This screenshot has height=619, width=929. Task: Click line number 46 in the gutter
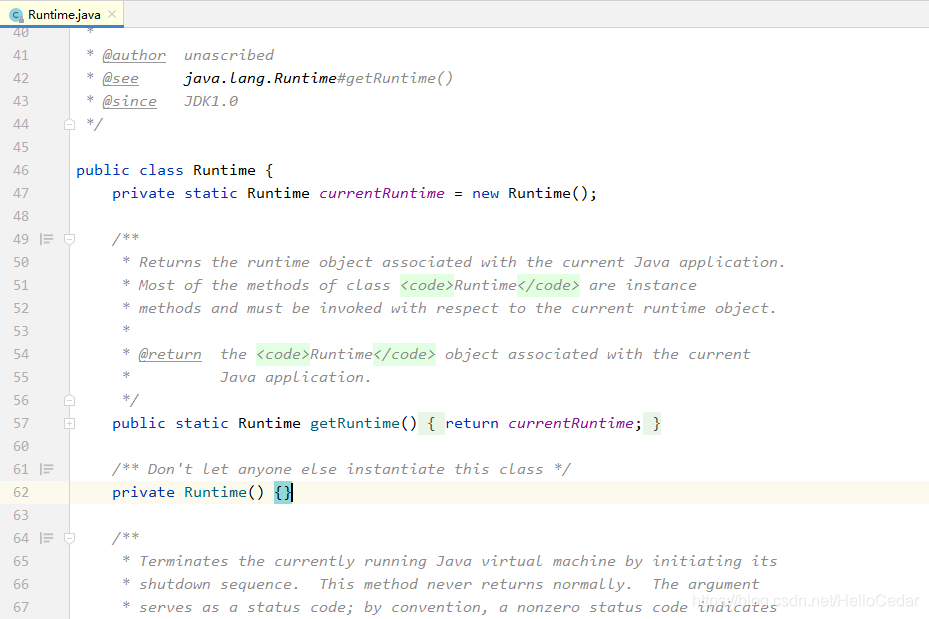coord(21,171)
